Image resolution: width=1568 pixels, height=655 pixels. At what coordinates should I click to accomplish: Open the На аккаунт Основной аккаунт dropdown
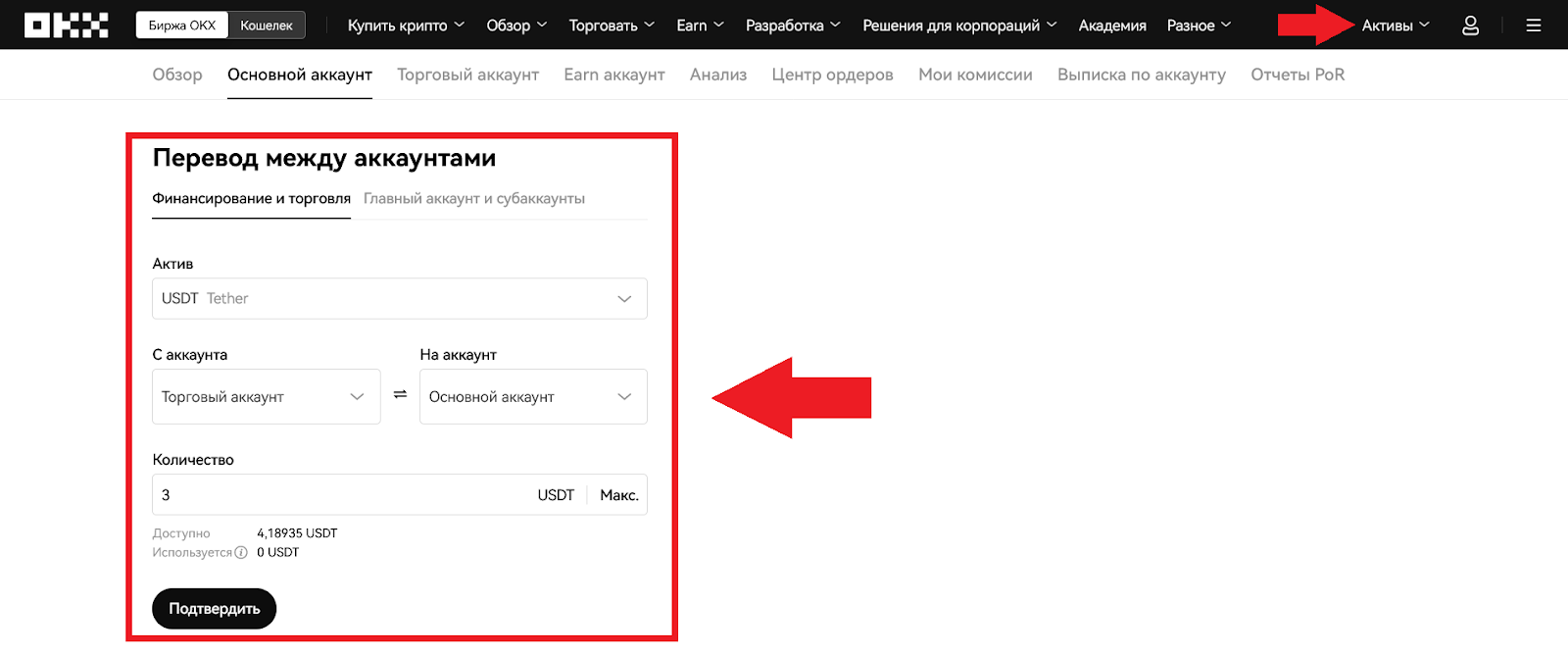(x=533, y=396)
